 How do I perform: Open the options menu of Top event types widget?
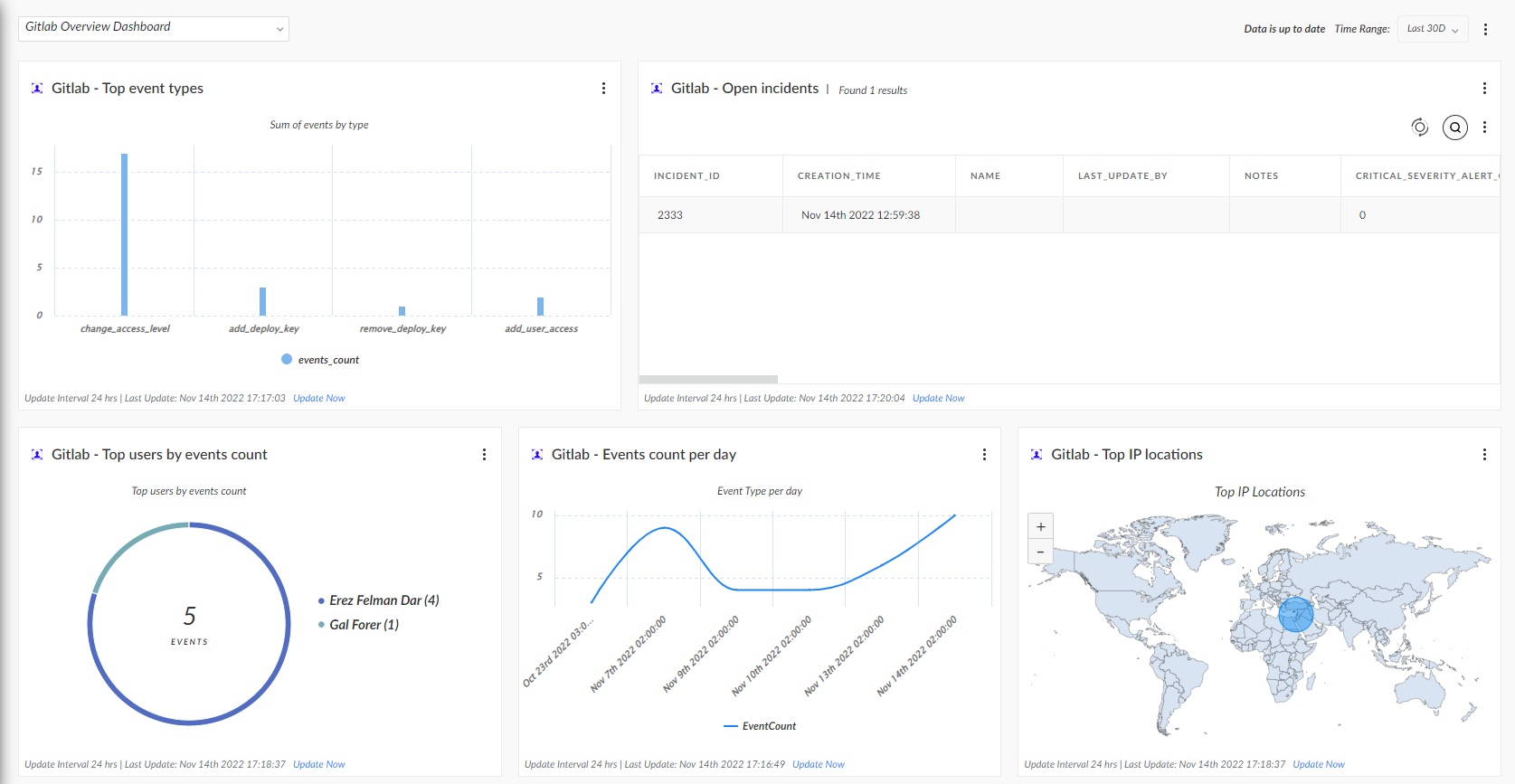(603, 89)
